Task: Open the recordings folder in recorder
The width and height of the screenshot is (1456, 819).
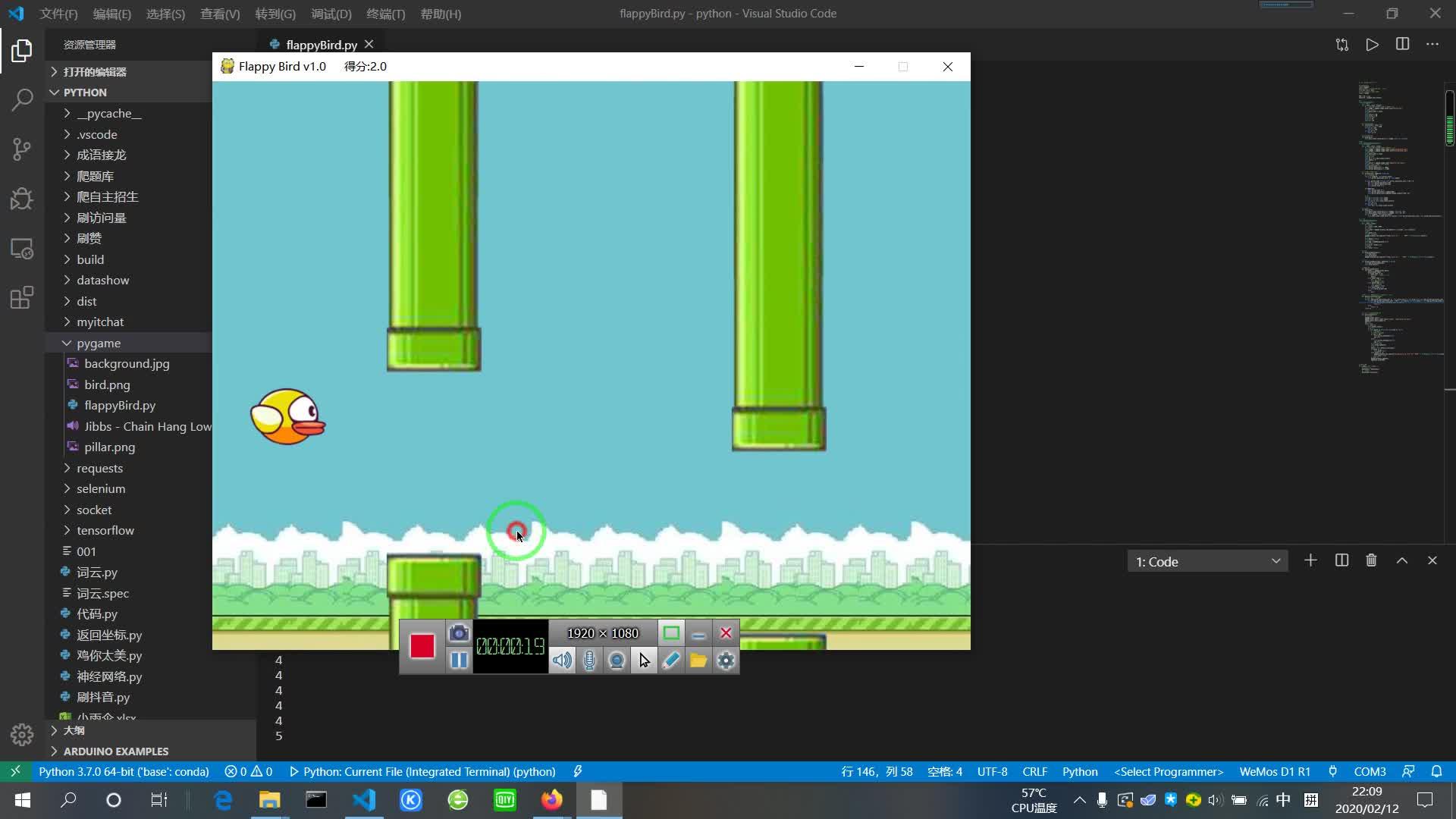Action: point(698,660)
